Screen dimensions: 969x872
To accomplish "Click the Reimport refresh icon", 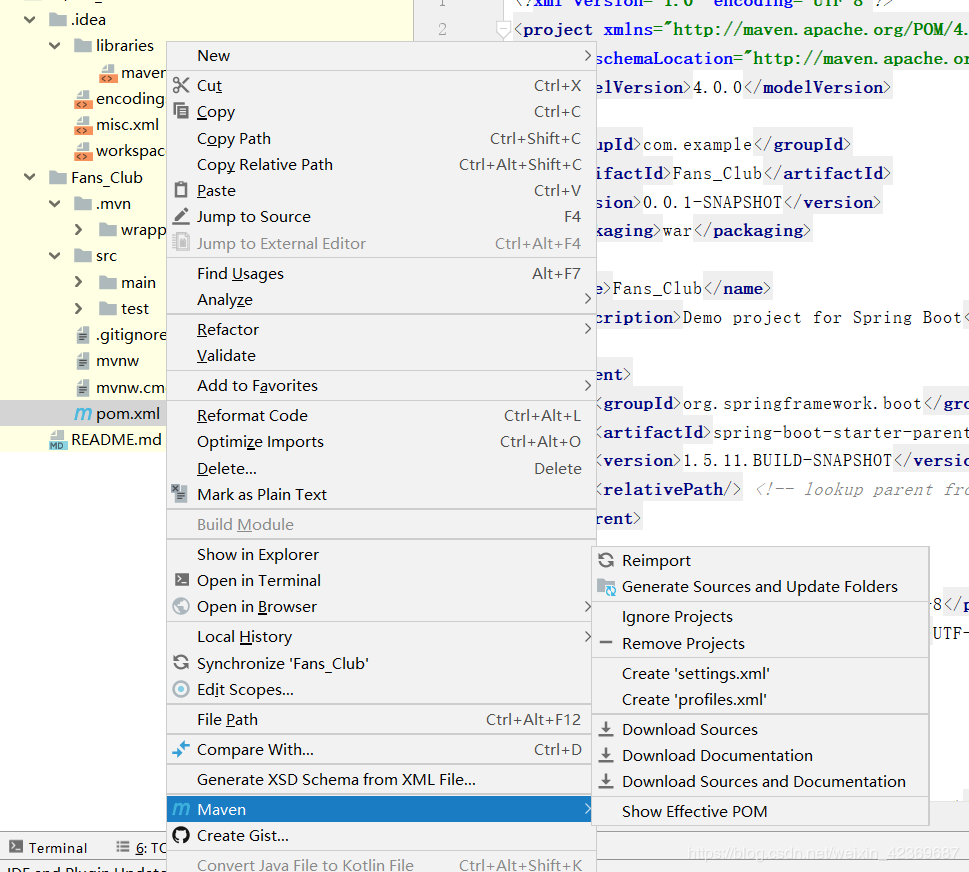I will [606, 560].
